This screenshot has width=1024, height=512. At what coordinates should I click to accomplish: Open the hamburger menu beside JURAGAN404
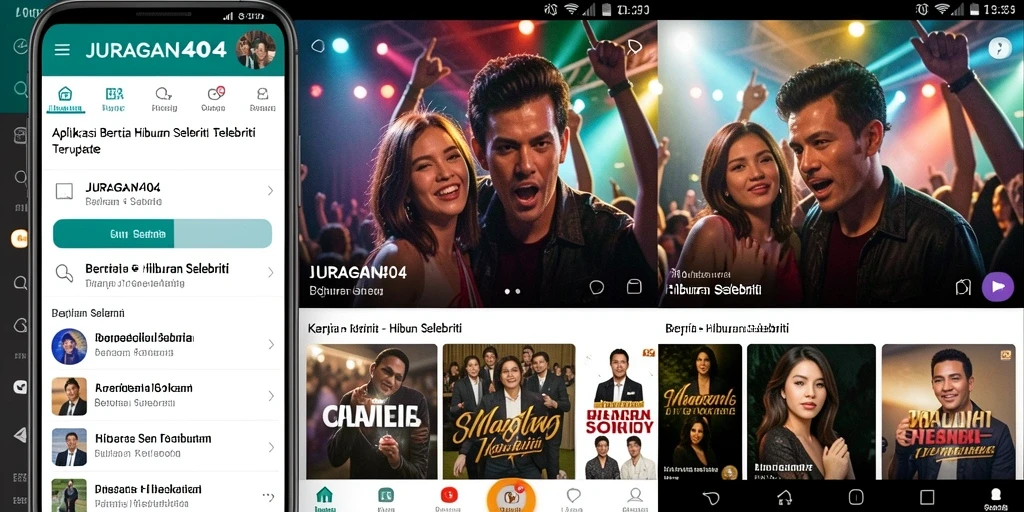[x=62, y=50]
